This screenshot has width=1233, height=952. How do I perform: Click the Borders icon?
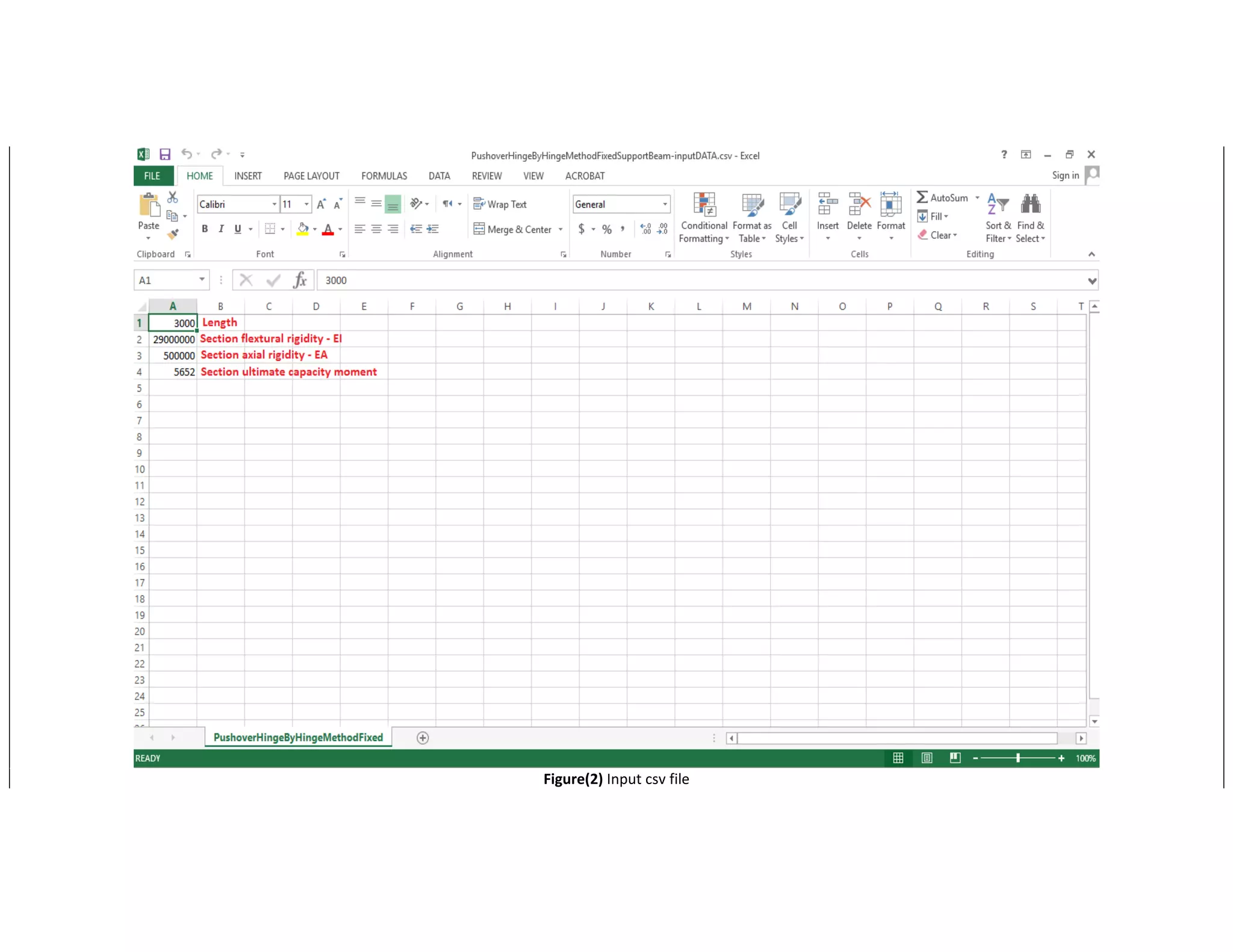coord(270,229)
